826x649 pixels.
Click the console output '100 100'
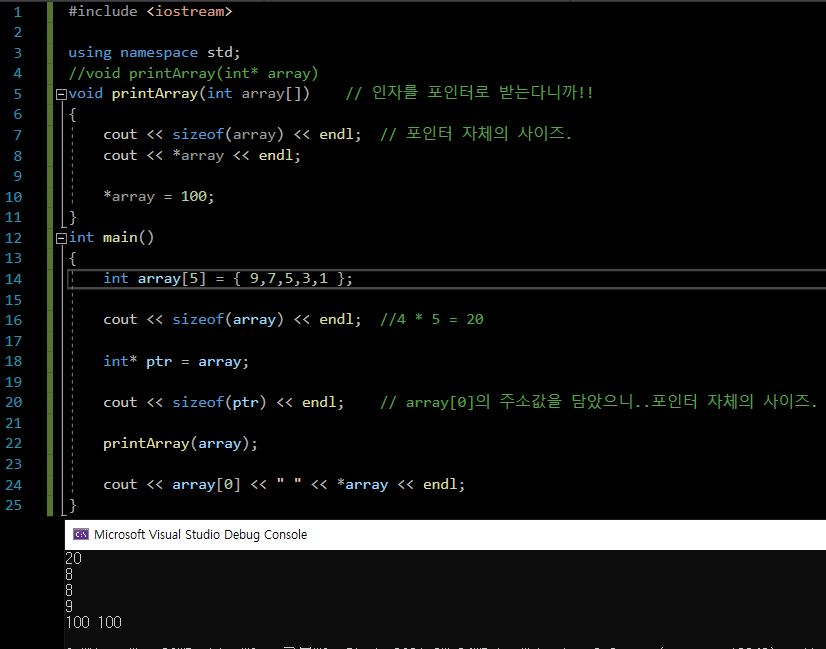94,623
